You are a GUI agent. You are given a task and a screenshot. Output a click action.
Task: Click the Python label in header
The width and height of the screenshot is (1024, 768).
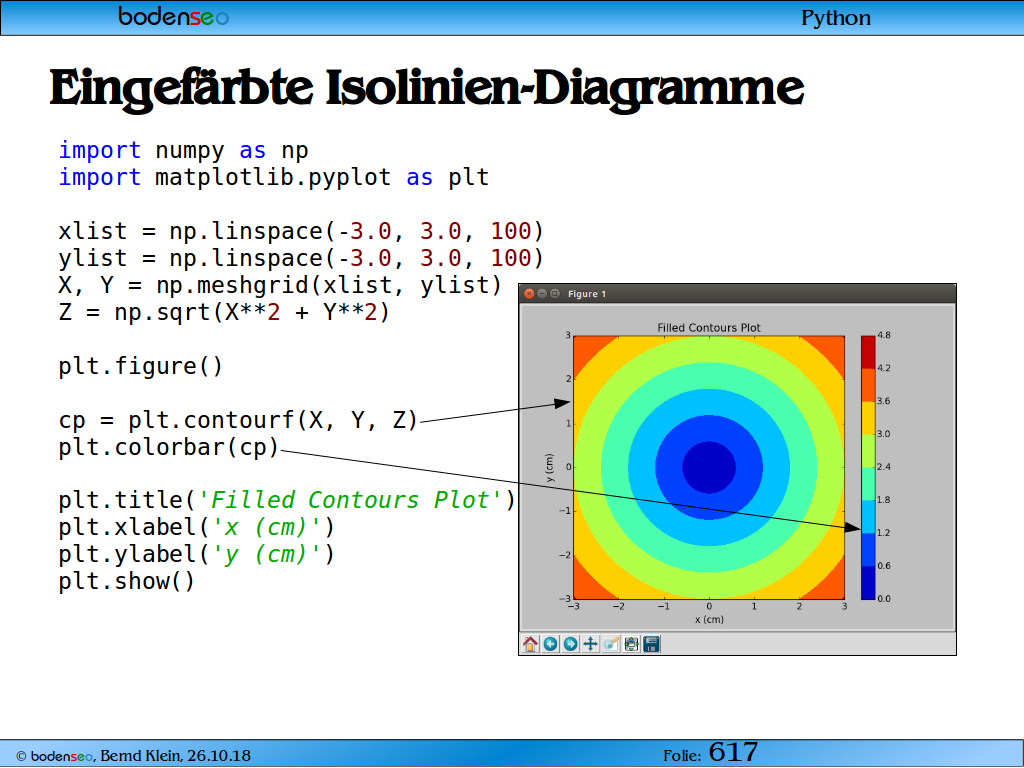(x=835, y=18)
